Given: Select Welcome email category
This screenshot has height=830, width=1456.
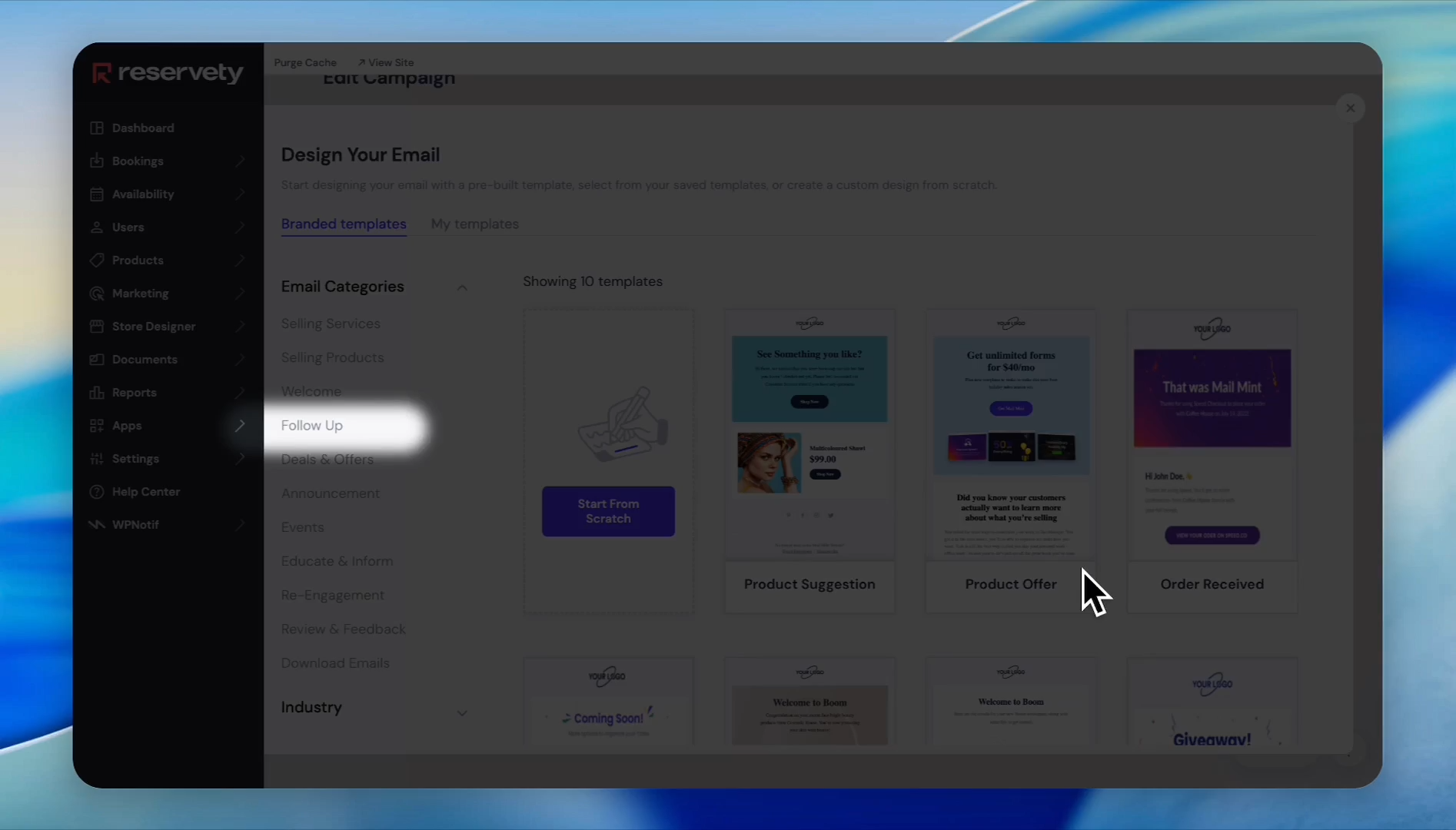Looking at the screenshot, I should point(311,391).
